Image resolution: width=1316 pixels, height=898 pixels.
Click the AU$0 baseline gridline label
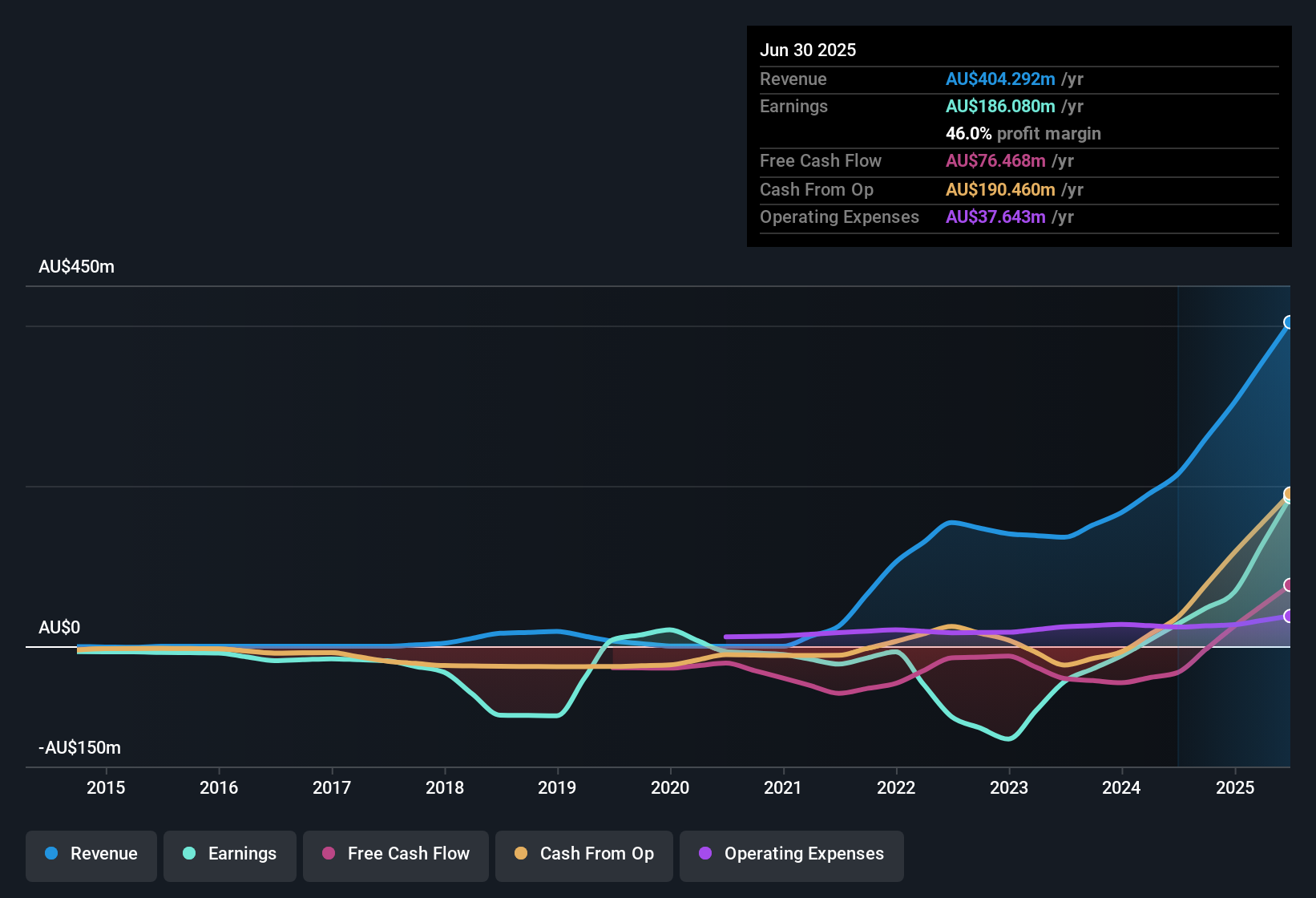60,628
